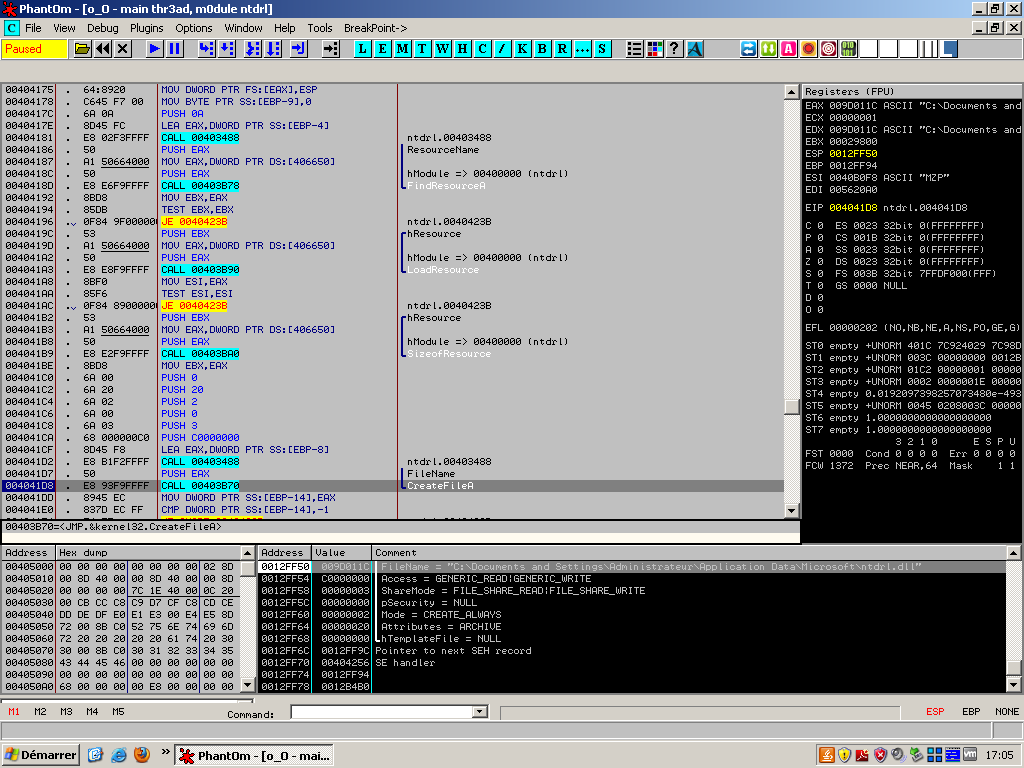Expand taskbar quick launch chevron
Viewport: 1024px width, 768px height.
coord(165,751)
